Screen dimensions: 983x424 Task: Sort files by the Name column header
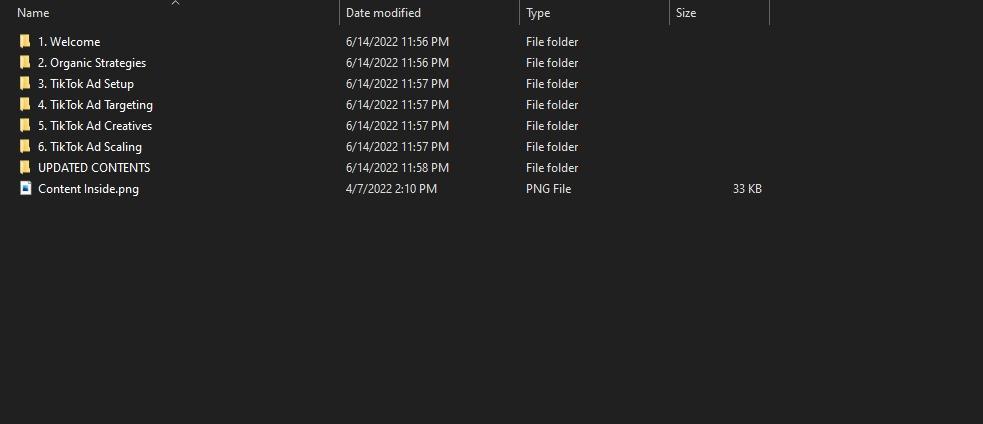(33, 13)
